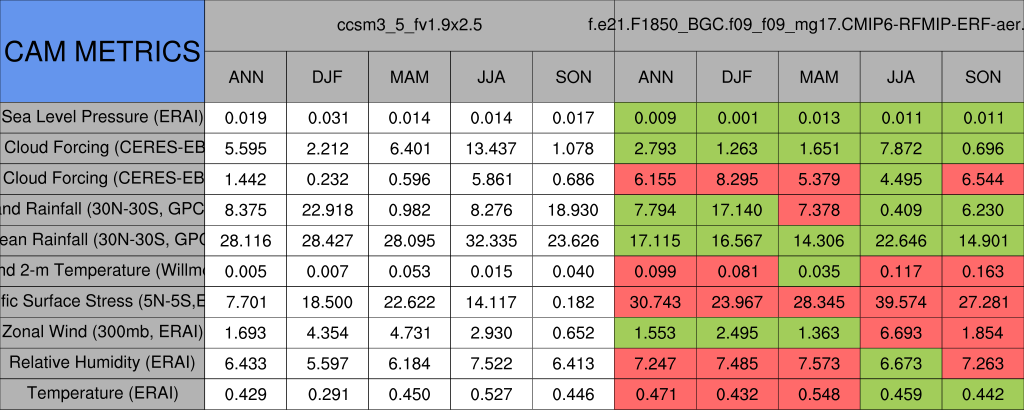Click the green cell showing 22.646
The height and width of the screenshot is (410, 1024).
[x=901, y=240]
